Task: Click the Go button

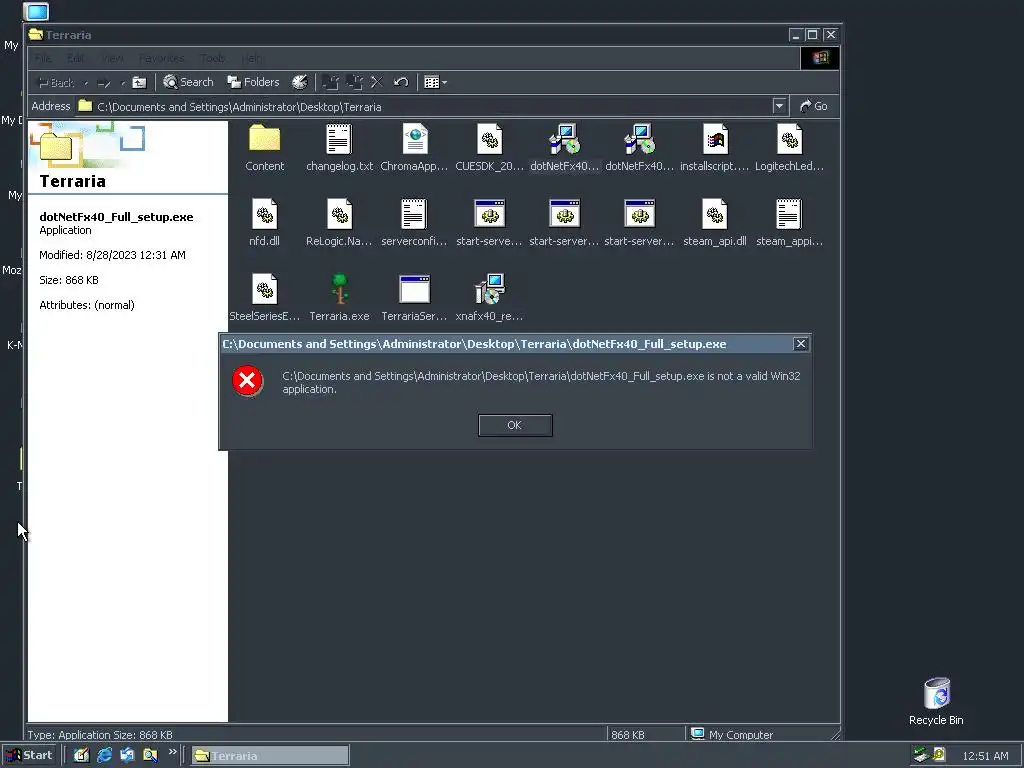Action: coord(814,106)
